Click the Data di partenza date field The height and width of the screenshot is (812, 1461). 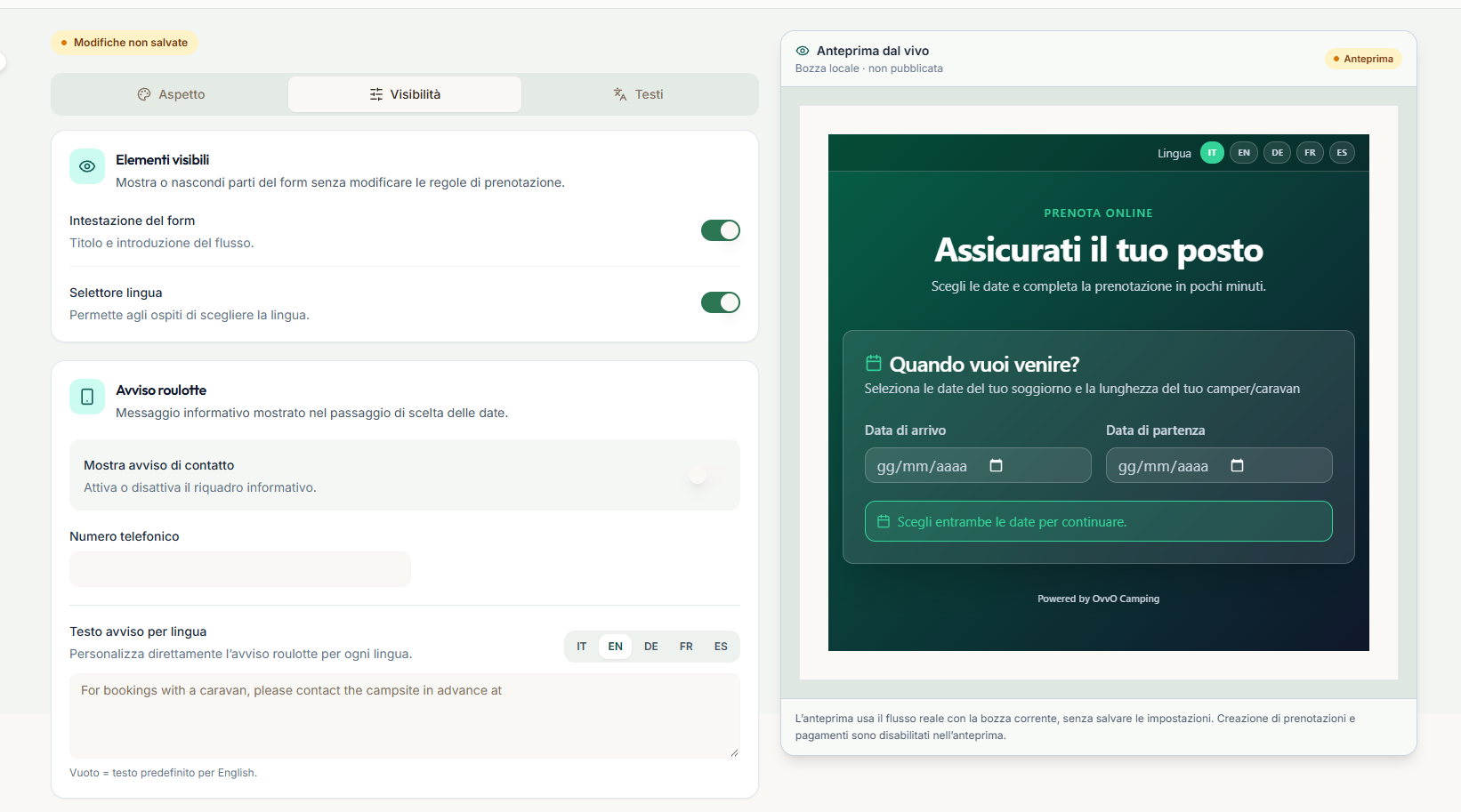tap(1219, 465)
